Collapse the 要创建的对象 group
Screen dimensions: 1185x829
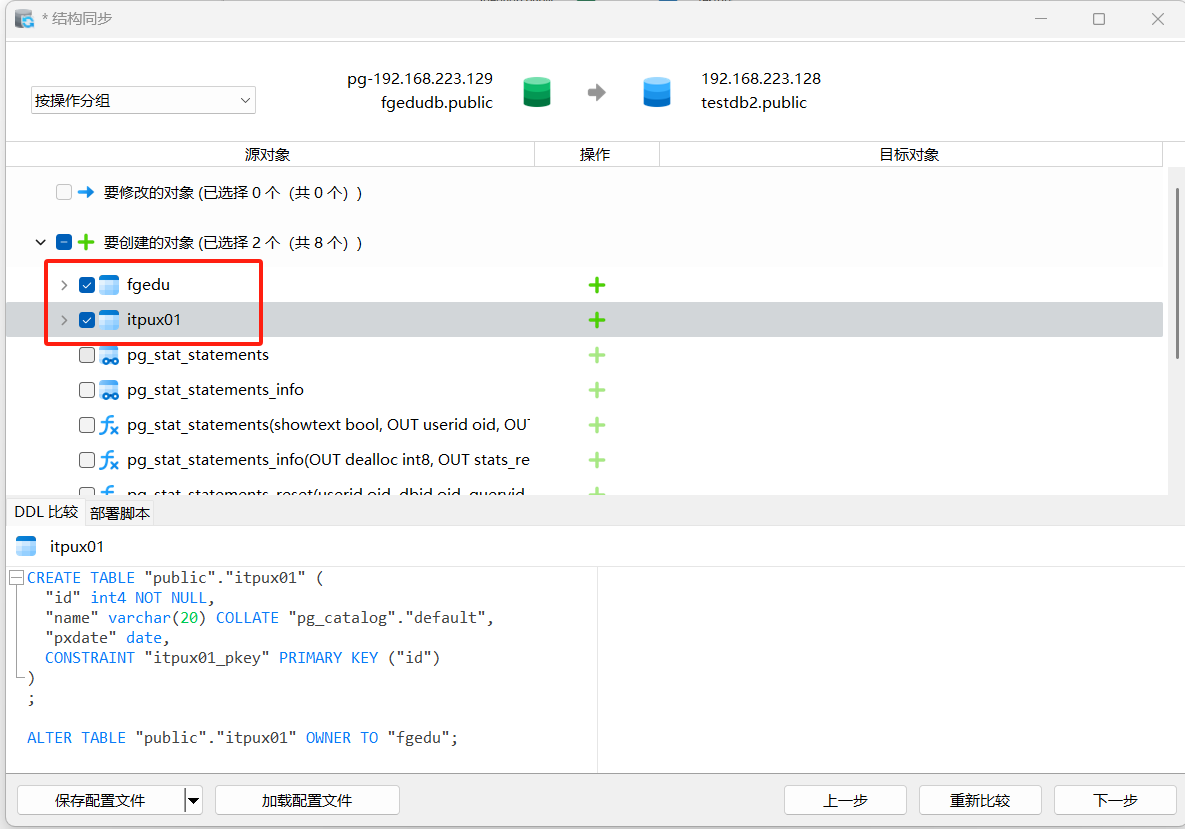40,242
